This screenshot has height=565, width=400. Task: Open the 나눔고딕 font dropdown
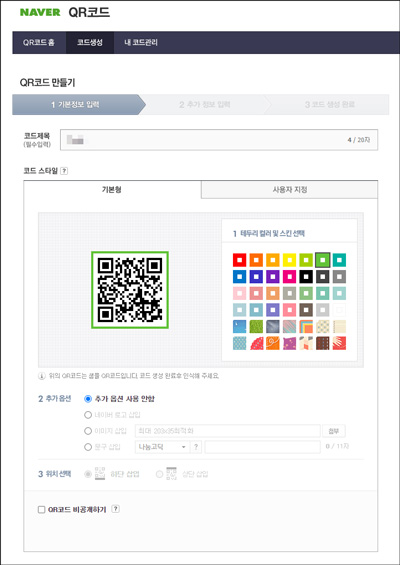pyautogui.click(x=162, y=447)
